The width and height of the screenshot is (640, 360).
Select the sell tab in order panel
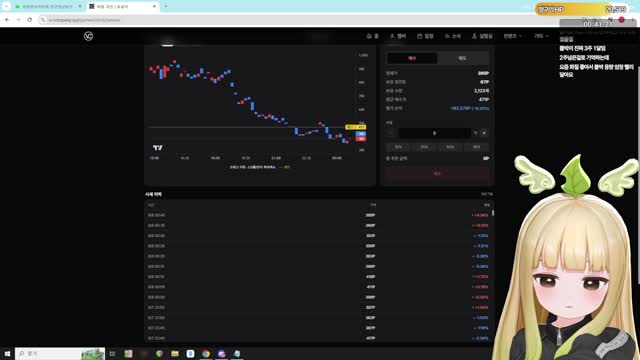pos(462,58)
